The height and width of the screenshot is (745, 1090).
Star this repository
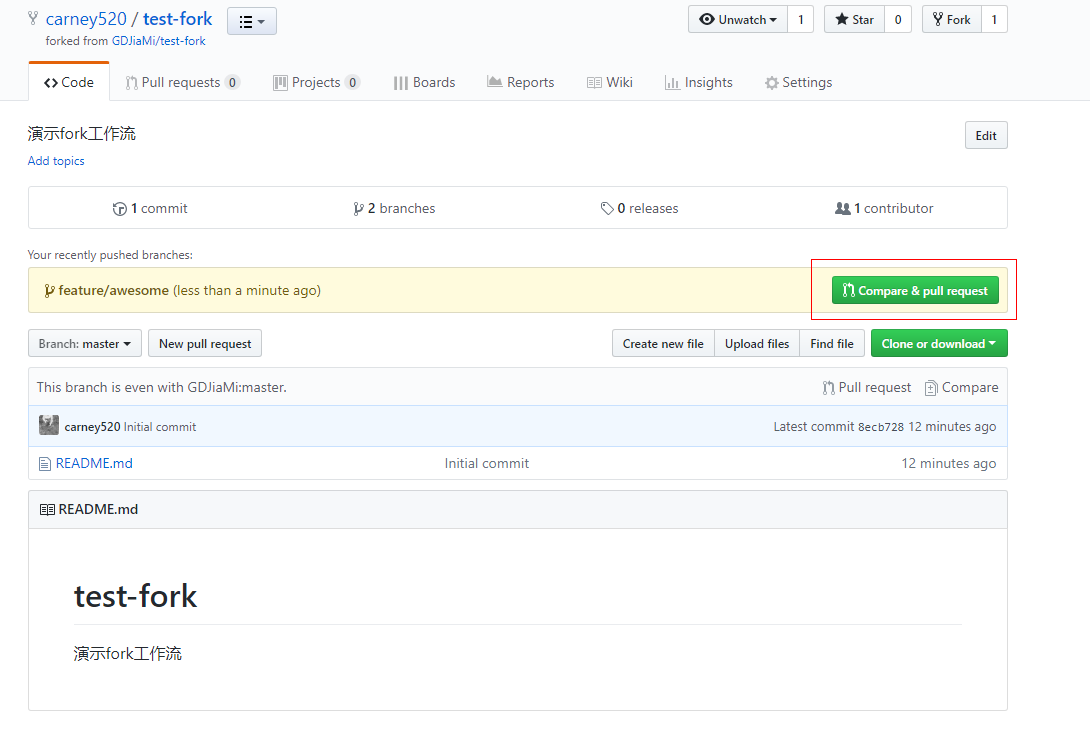click(x=855, y=18)
